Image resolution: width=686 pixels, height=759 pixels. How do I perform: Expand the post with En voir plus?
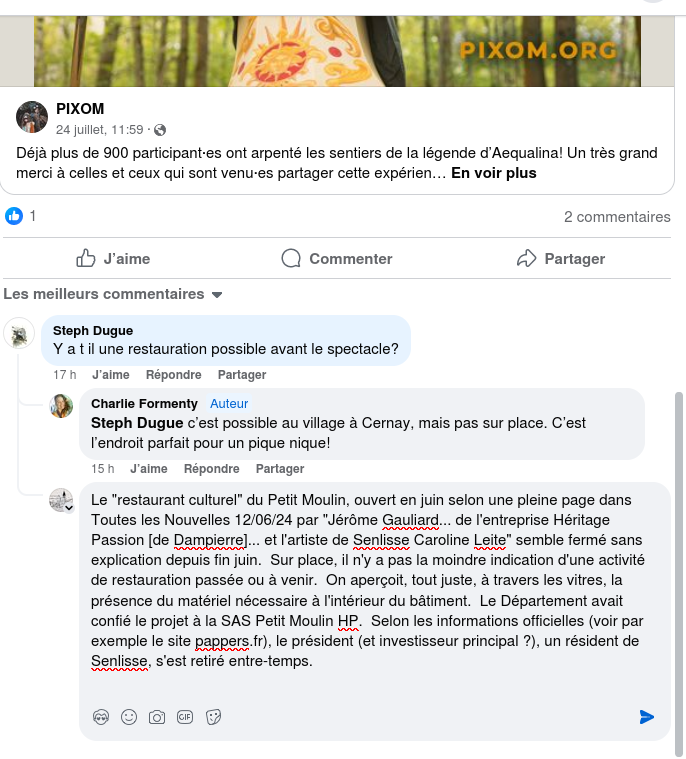click(x=494, y=173)
